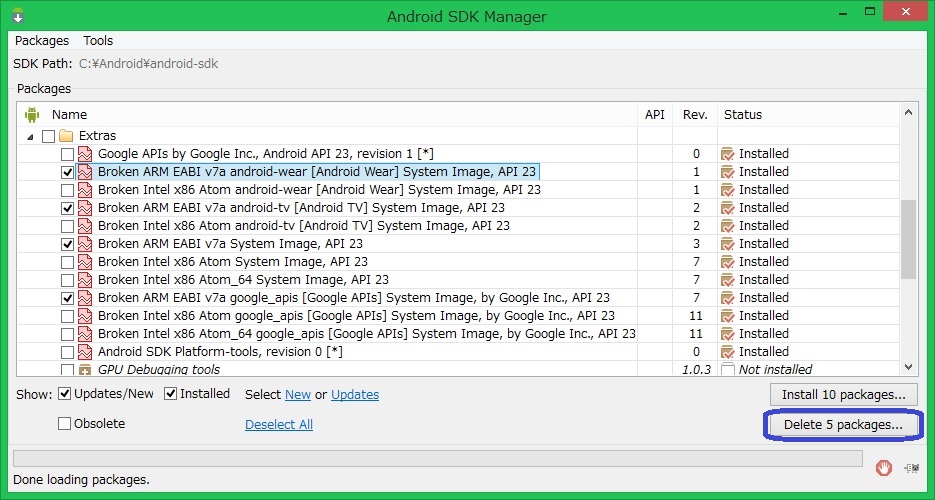This screenshot has height=500, width=935.
Task: Click the Rev. column header
Action: coord(695,114)
